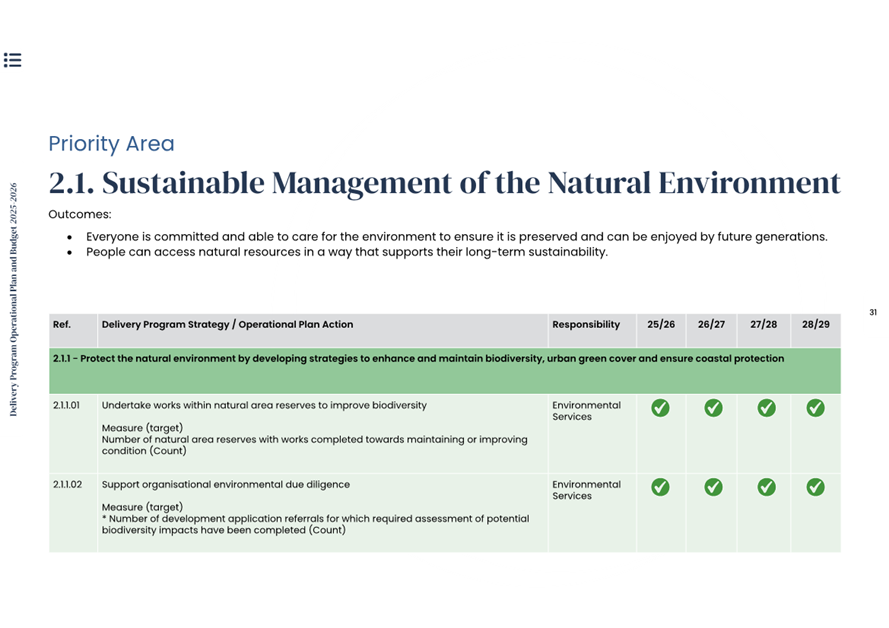Select the 25/26 column header

click(x=661, y=325)
